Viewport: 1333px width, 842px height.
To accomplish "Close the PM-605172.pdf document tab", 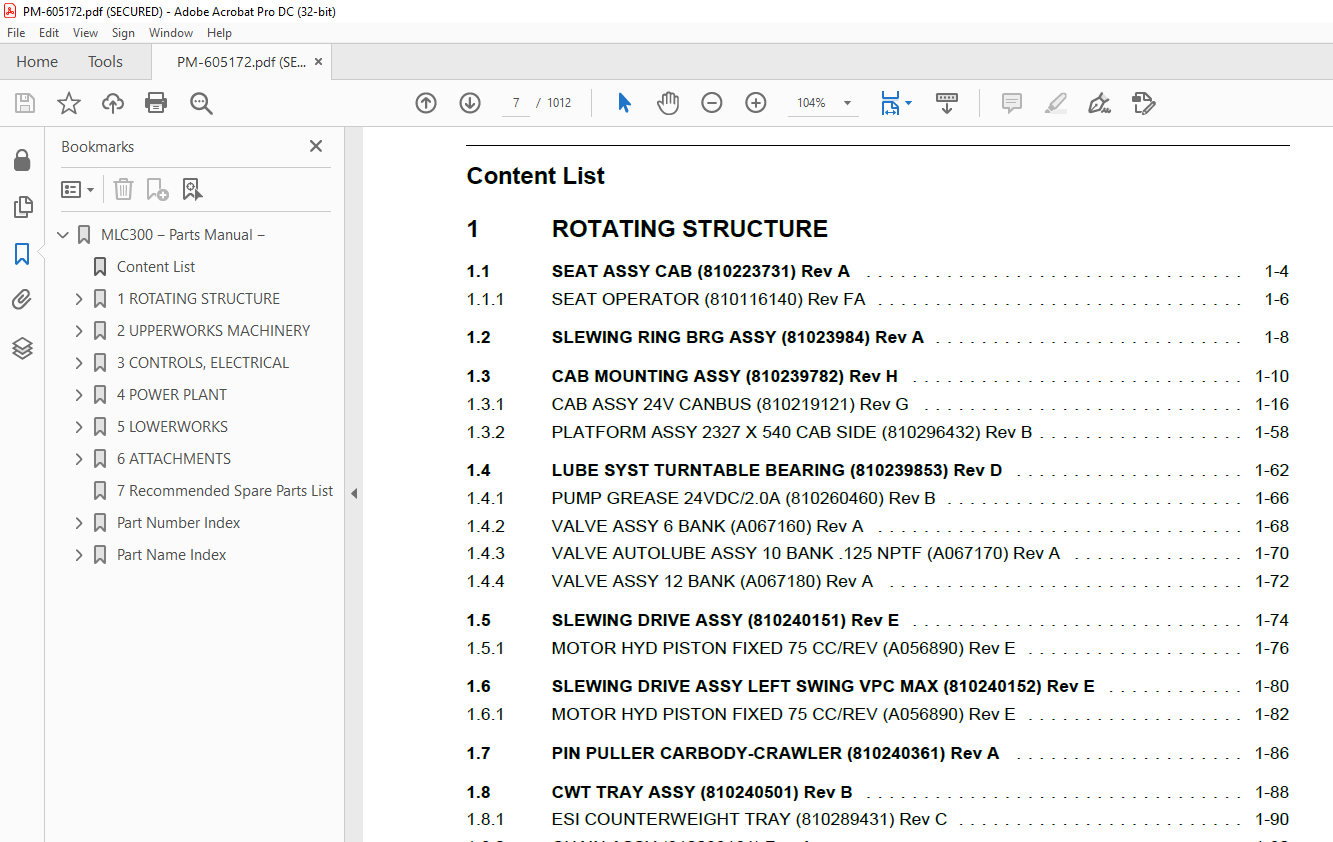I will (x=319, y=62).
